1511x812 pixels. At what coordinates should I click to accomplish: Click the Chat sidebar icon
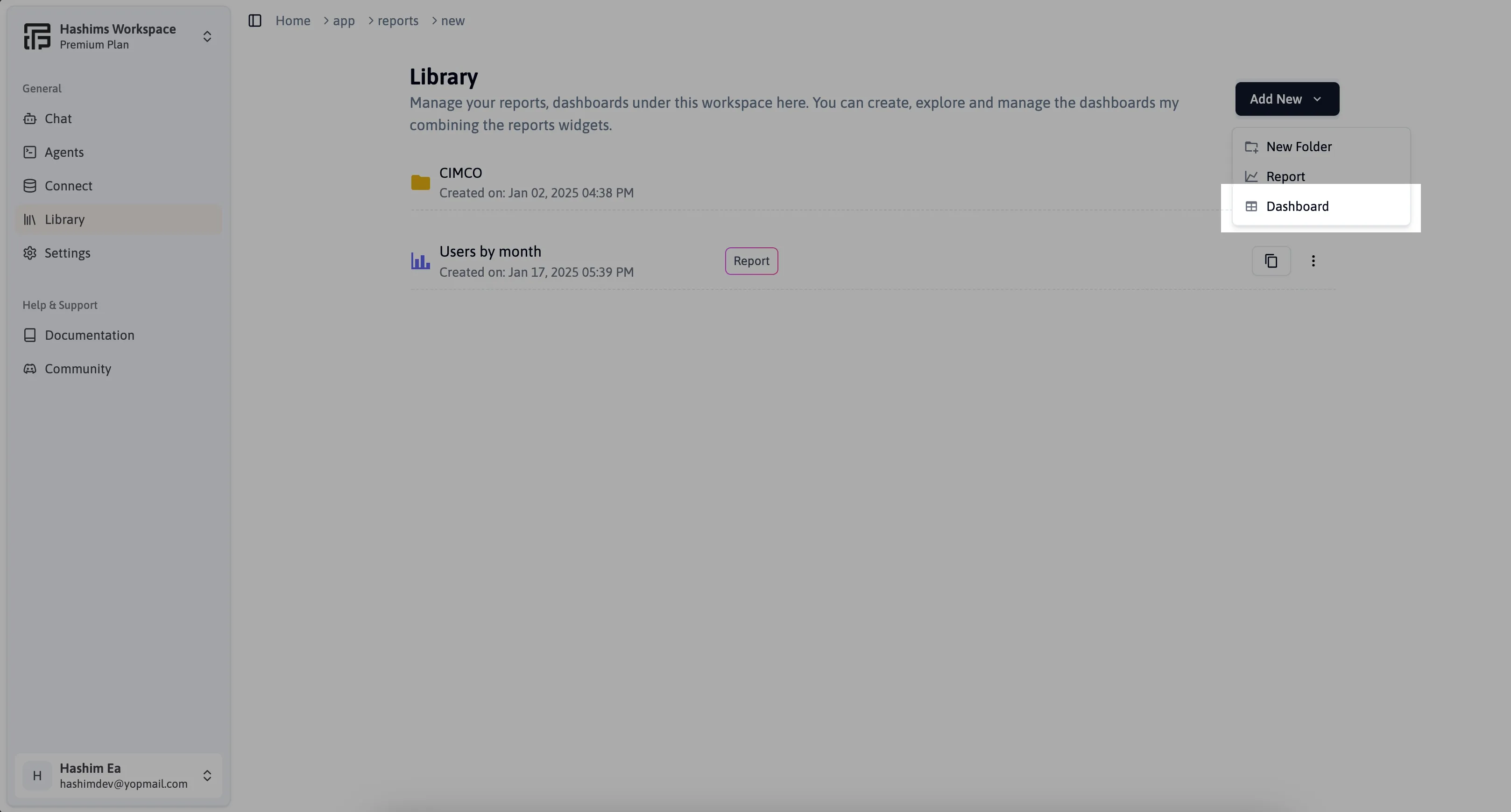[x=29, y=118]
